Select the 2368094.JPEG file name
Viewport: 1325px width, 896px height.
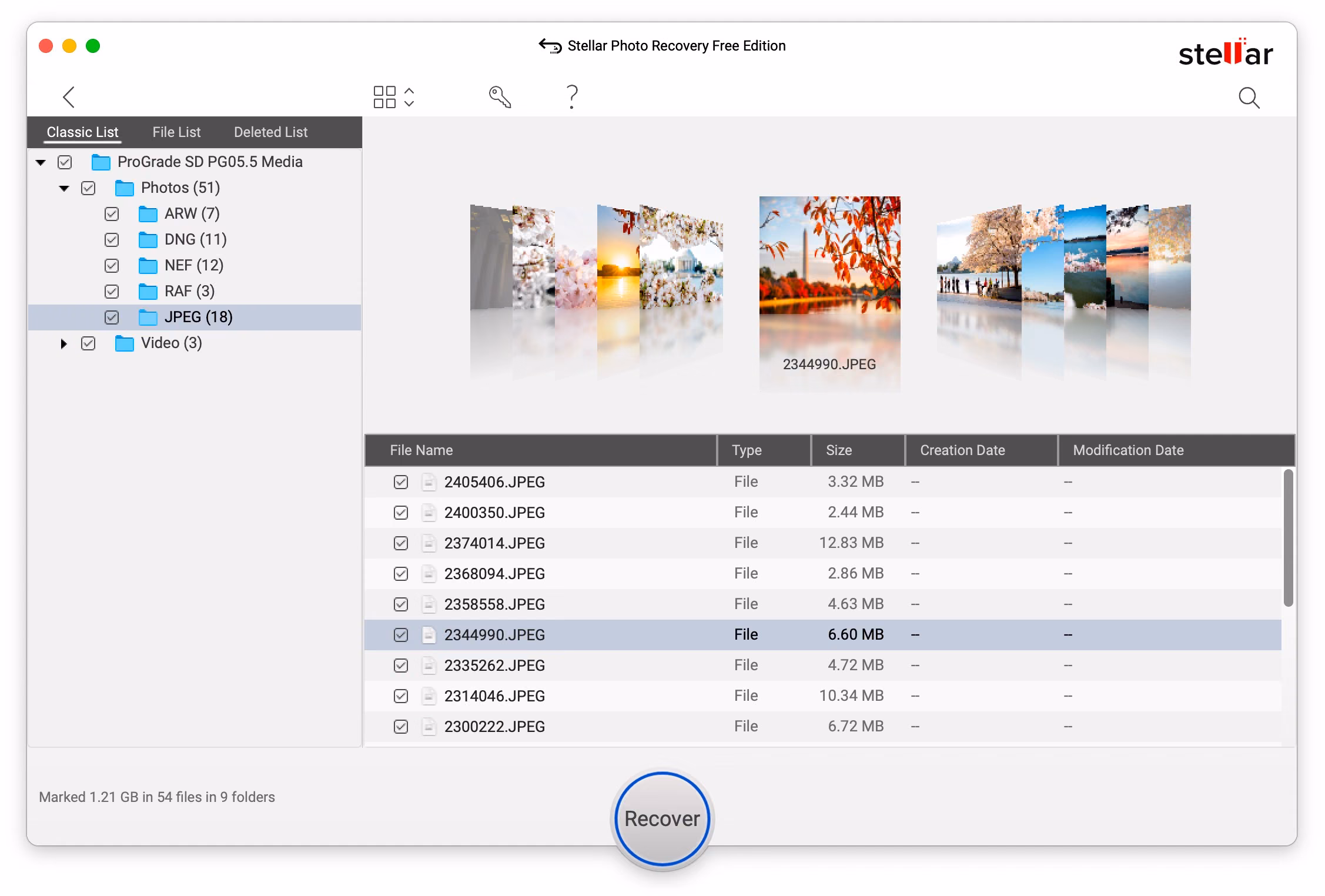pyautogui.click(x=494, y=574)
